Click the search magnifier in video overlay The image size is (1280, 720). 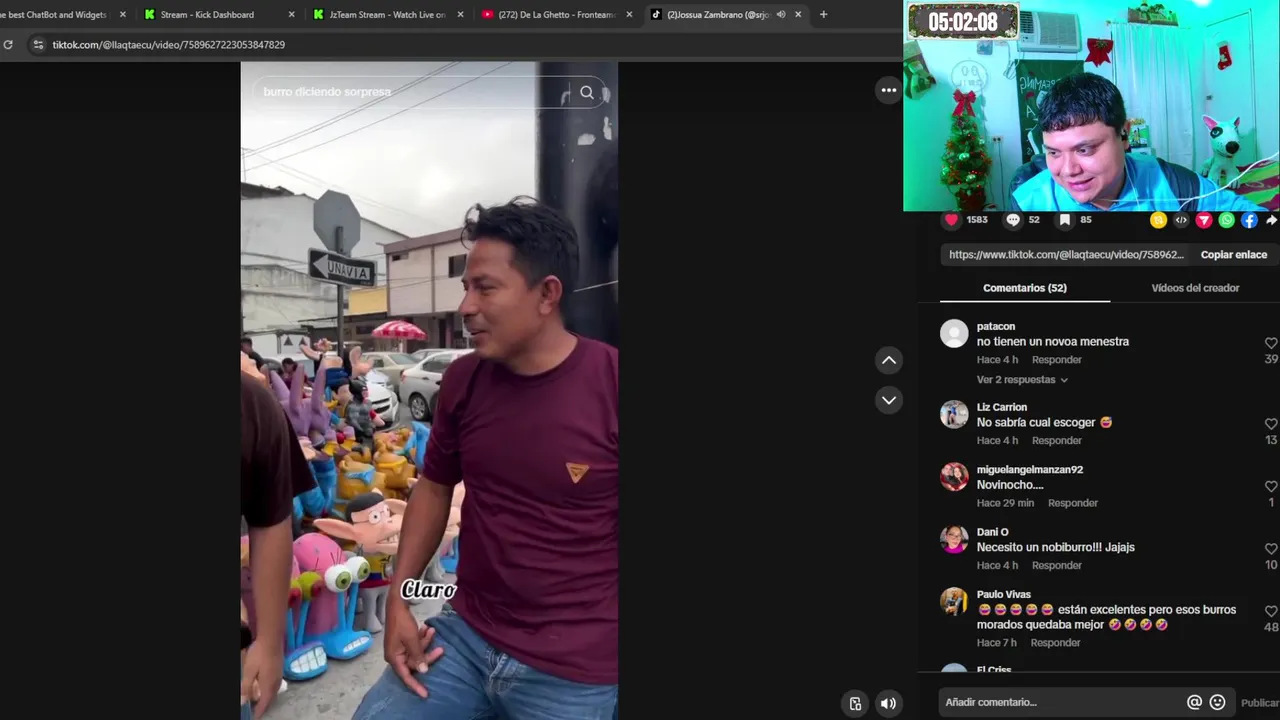coord(587,92)
